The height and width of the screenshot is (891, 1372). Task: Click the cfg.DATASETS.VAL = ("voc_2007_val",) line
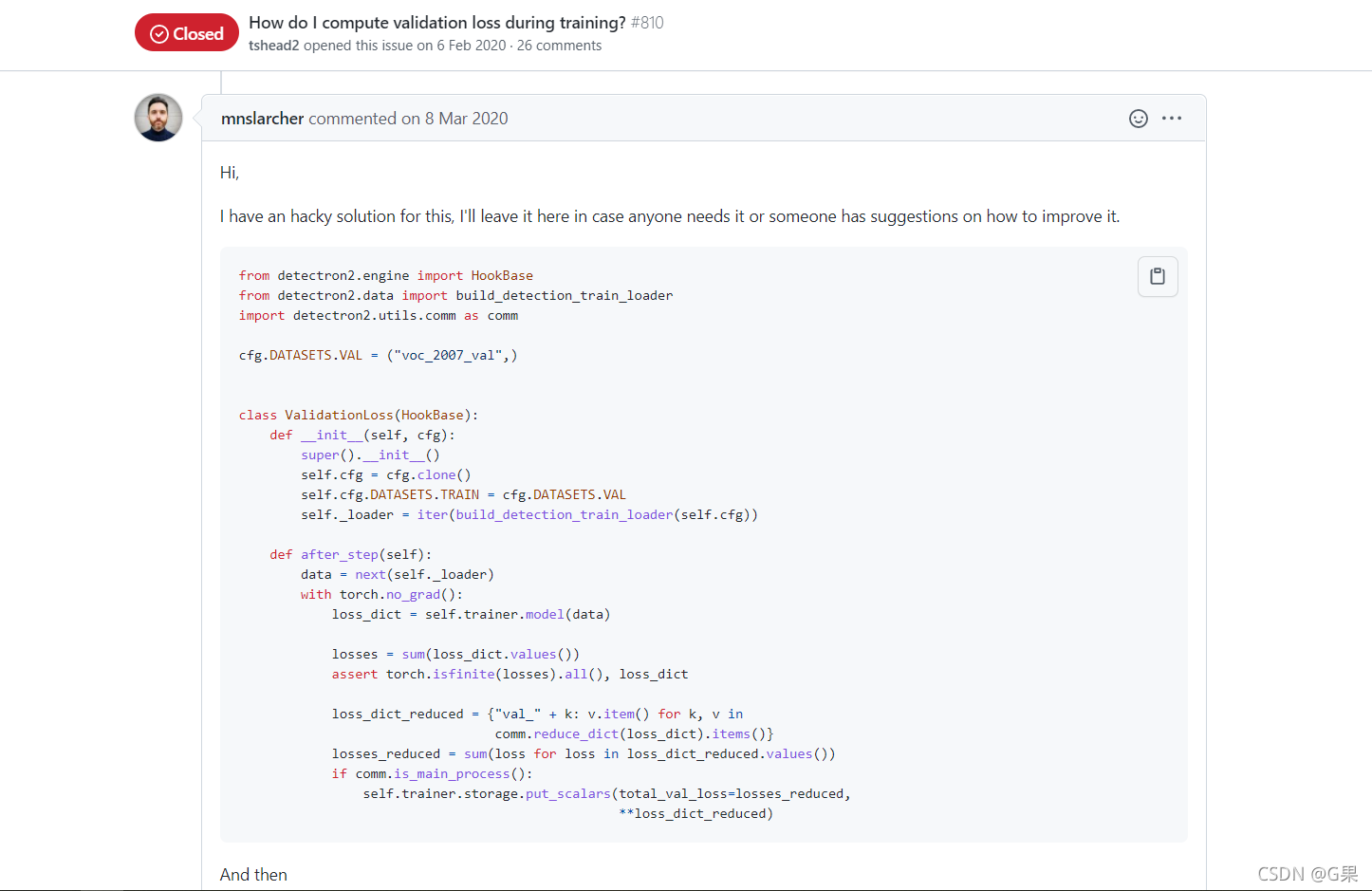(379, 355)
